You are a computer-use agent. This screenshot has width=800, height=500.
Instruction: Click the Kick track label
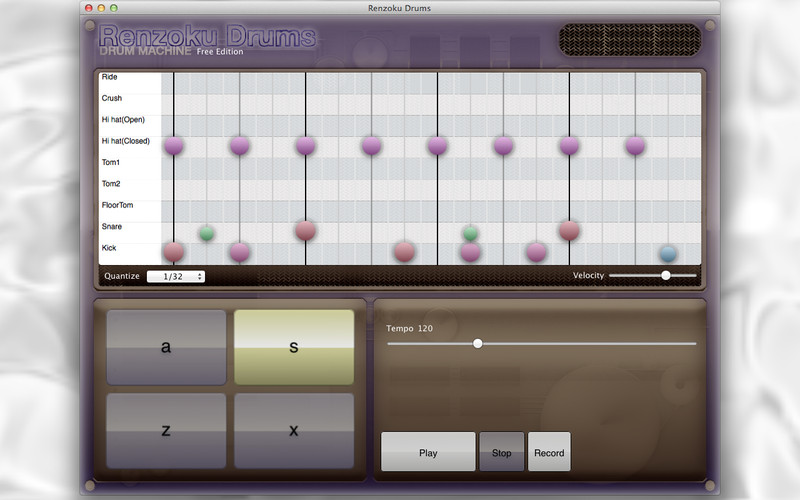(109, 248)
